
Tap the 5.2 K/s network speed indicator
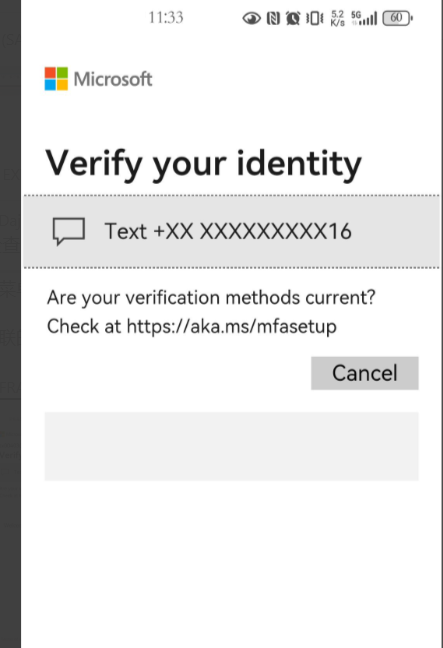(x=338, y=18)
